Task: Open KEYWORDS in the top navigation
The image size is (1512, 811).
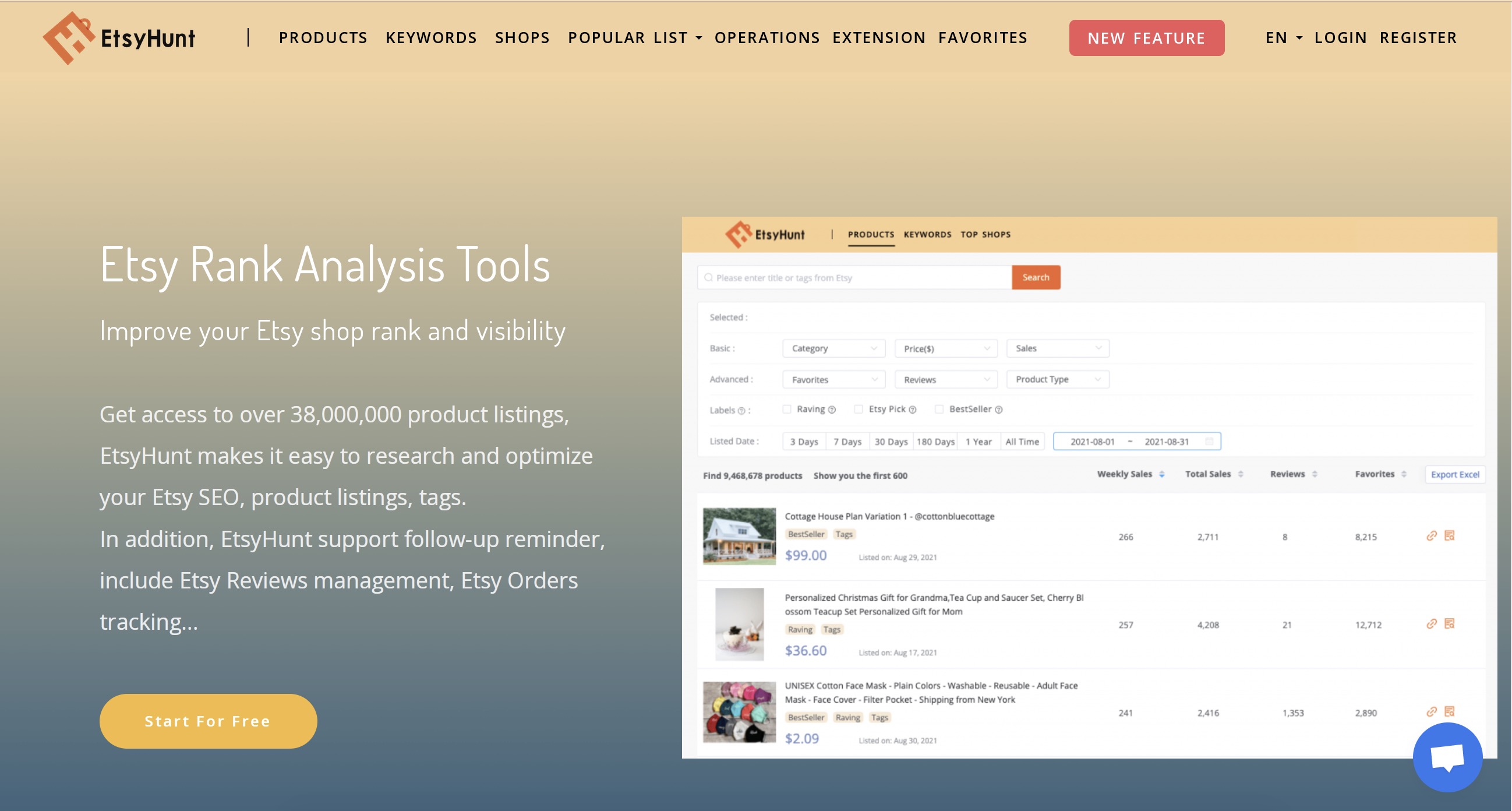Action: tap(432, 38)
